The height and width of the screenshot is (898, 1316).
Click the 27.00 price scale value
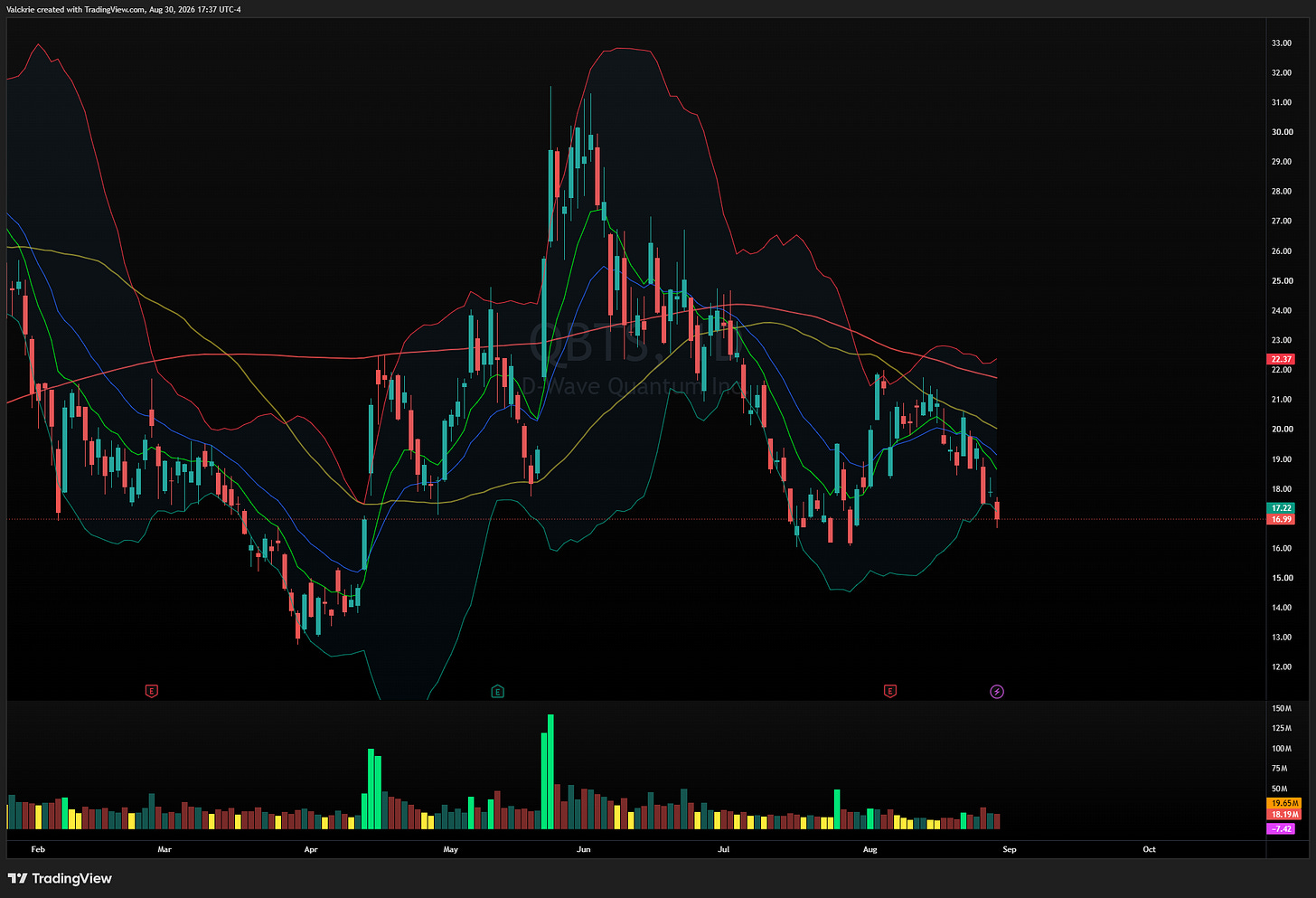[1282, 221]
